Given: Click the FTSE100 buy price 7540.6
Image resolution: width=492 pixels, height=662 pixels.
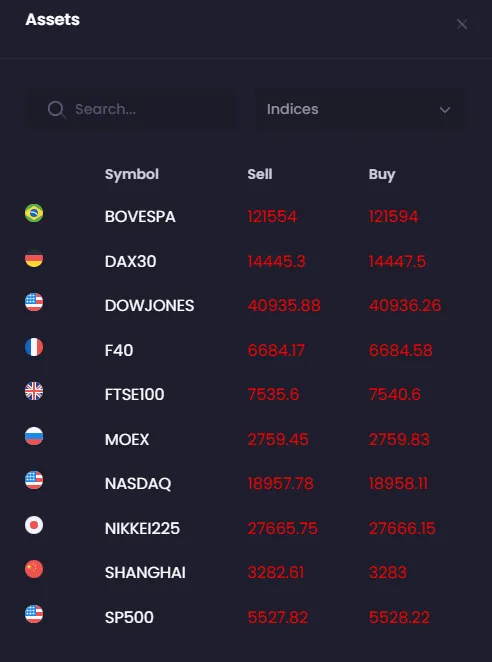Looking at the screenshot, I should [394, 394].
